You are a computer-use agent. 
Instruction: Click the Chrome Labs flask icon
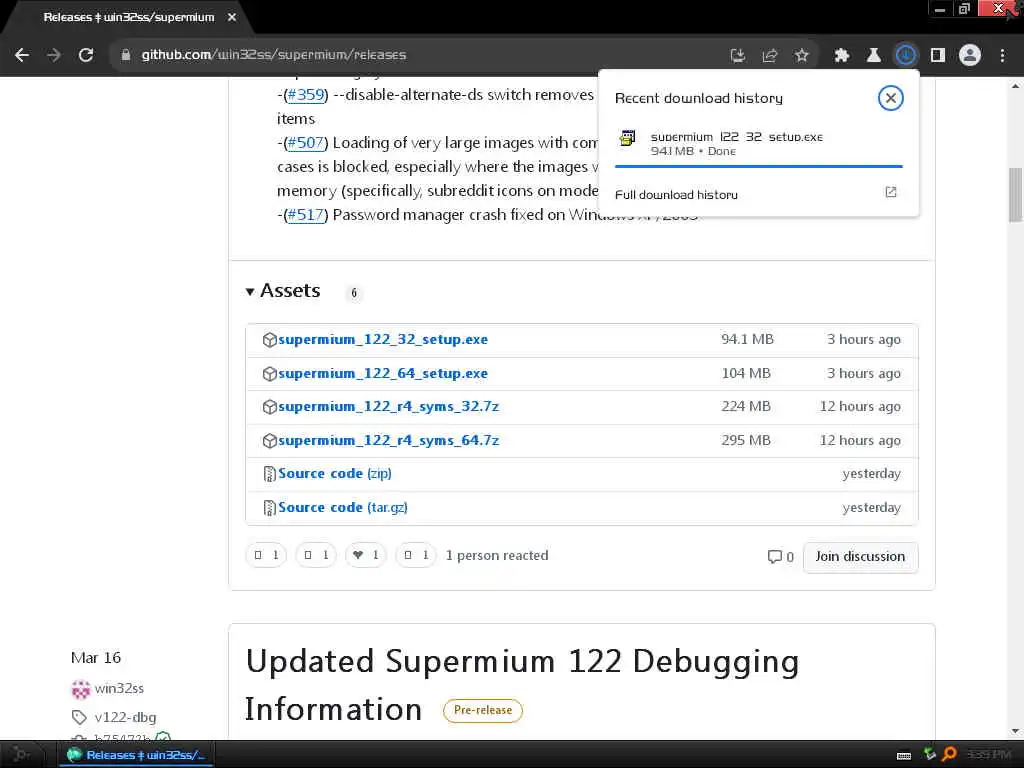click(874, 56)
